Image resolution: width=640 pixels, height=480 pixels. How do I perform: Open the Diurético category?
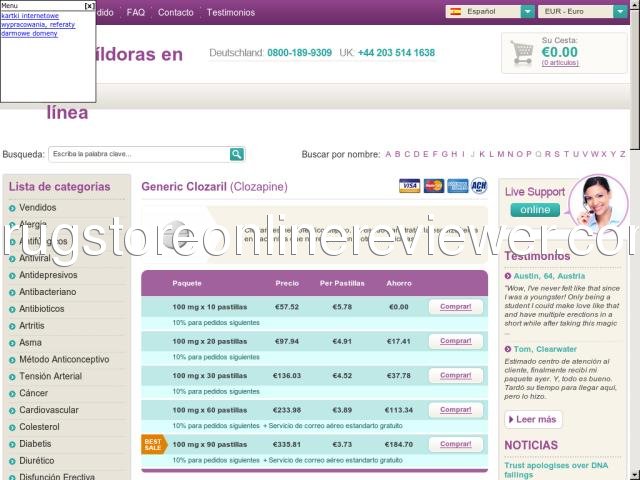click(x=37, y=460)
